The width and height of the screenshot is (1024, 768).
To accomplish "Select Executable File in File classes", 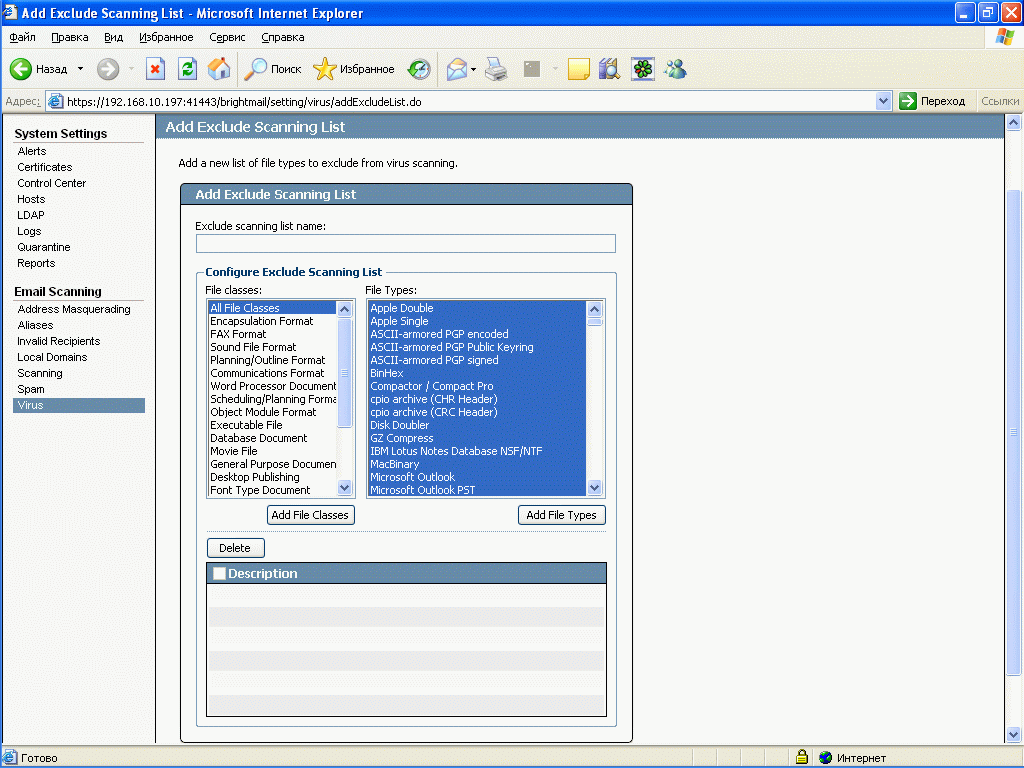I will pyautogui.click(x=273, y=425).
